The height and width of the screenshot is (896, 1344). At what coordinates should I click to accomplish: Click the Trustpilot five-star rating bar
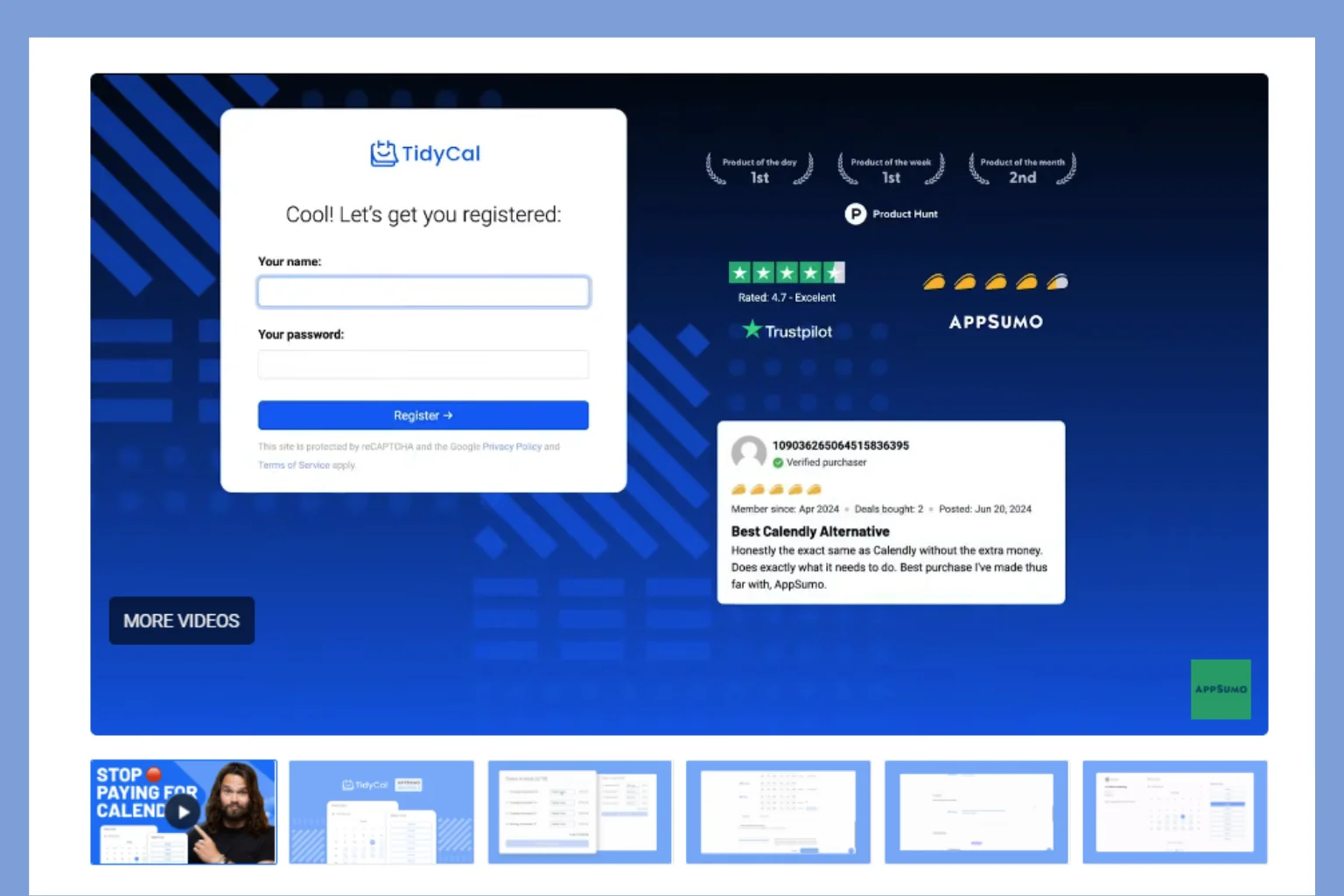(x=787, y=273)
